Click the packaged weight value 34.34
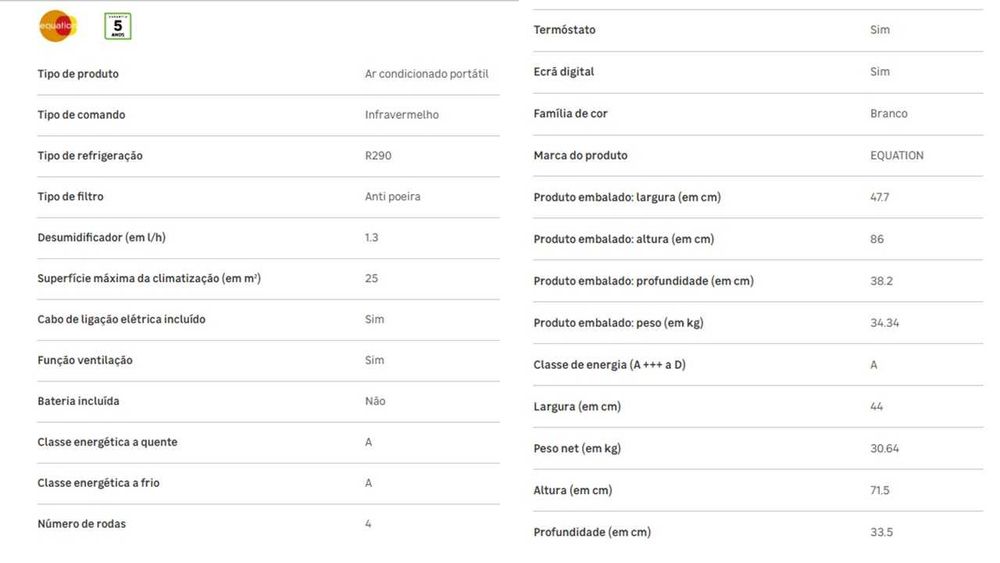Screen dimensions: 1000x563 pyautogui.click(x=885, y=323)
